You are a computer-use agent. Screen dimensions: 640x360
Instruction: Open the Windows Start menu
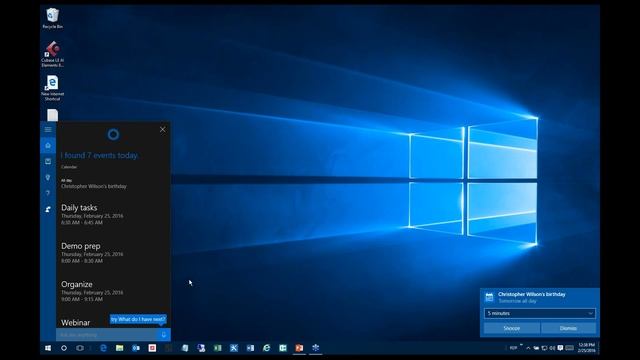coord(48,348)
